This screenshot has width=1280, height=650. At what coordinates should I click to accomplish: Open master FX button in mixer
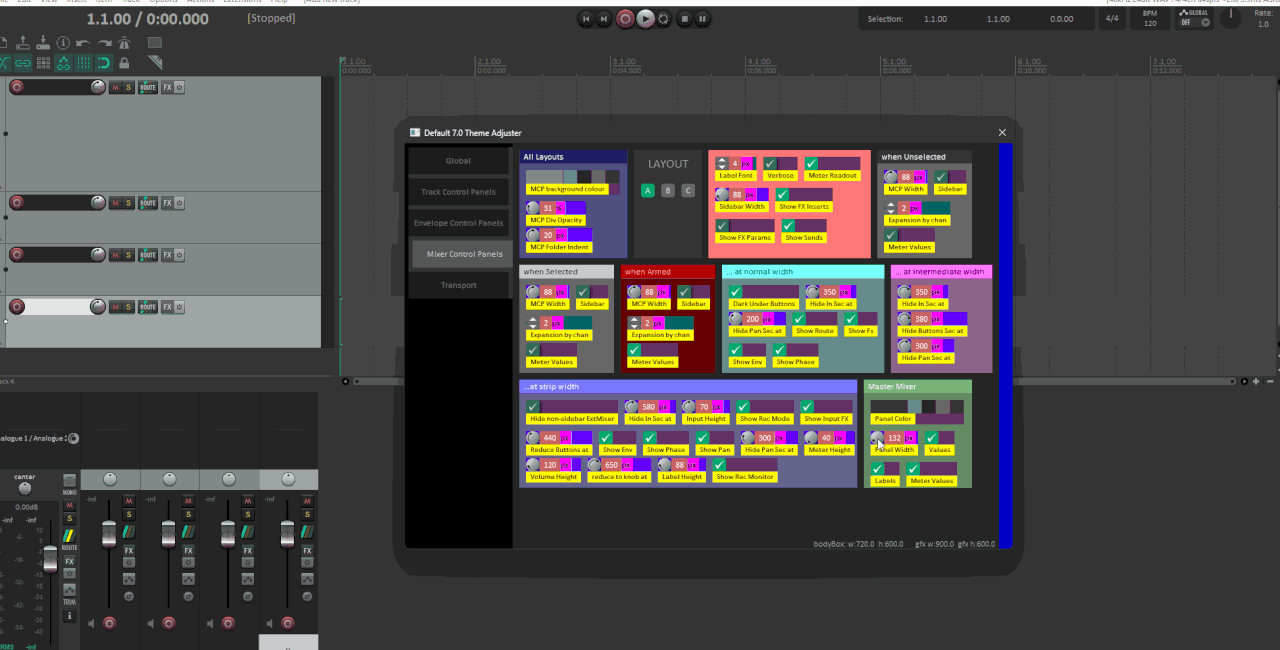point(70,561)
